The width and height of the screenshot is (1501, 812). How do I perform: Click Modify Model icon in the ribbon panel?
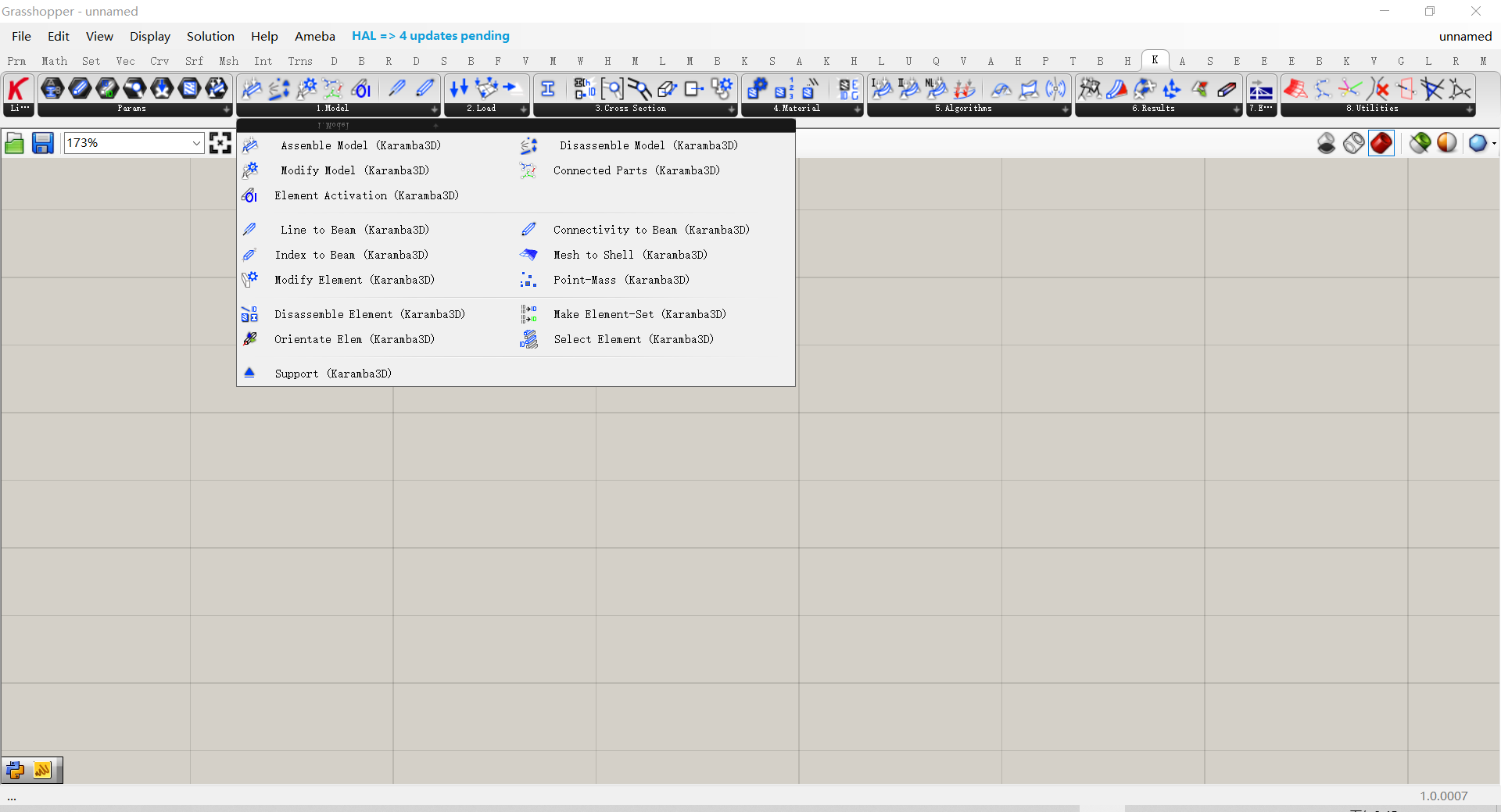(x=306, y=89)
